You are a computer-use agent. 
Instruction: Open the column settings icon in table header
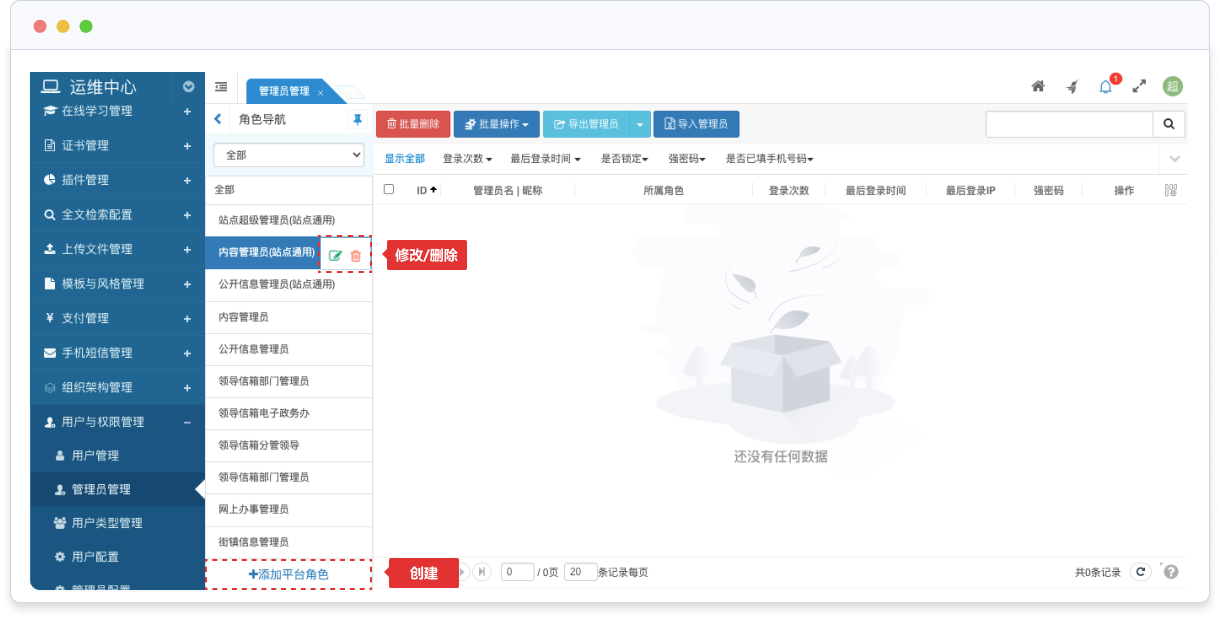1171,190
